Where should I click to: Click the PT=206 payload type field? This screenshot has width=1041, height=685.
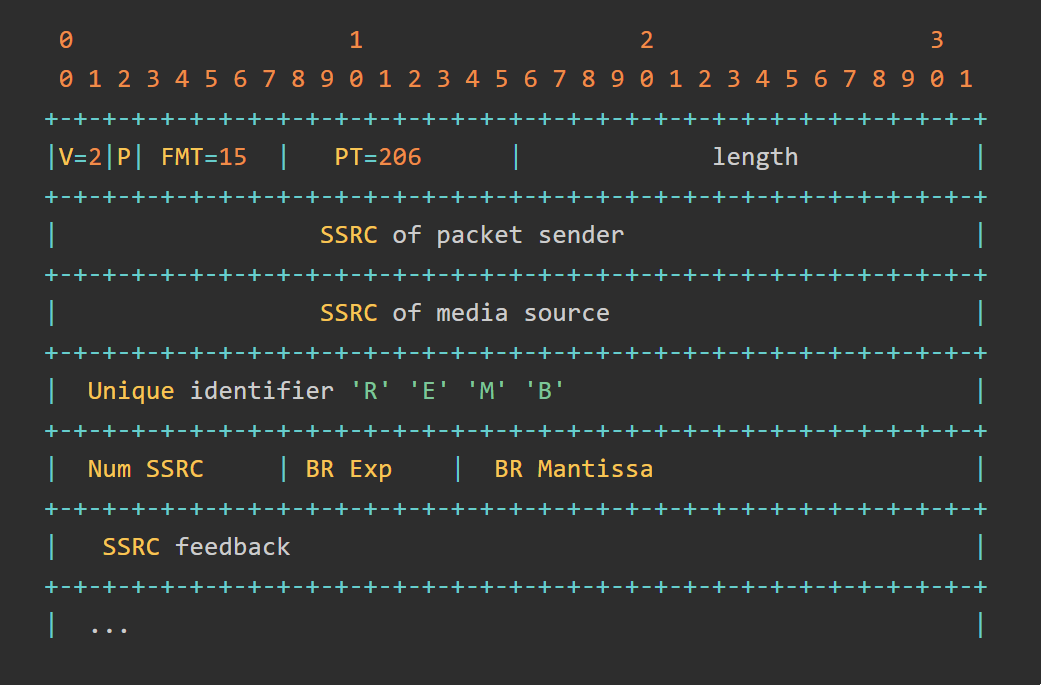point(378,157)
